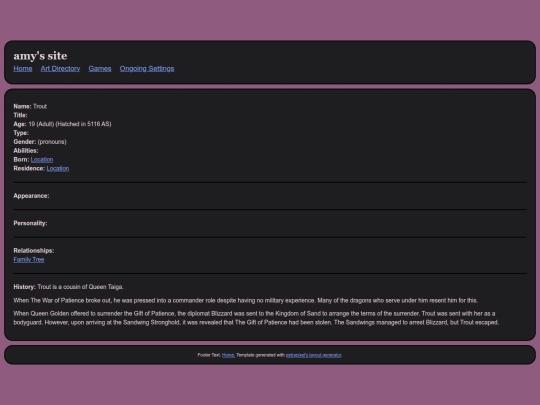This screenshot has height=405, width=540.
Task: Click the "Title:" label
Action: tap(20, 115)
